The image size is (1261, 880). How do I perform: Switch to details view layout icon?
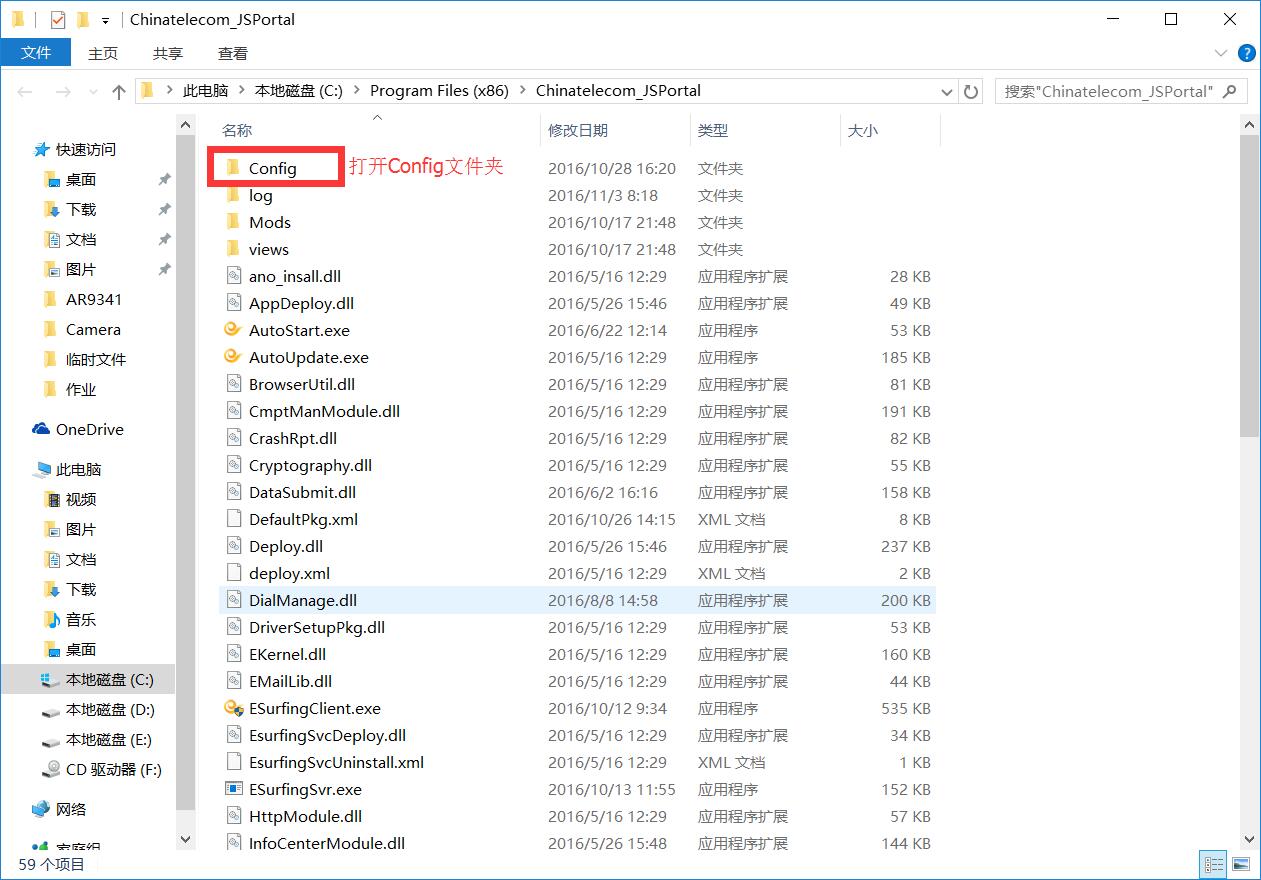click(x=1214, y=864)
